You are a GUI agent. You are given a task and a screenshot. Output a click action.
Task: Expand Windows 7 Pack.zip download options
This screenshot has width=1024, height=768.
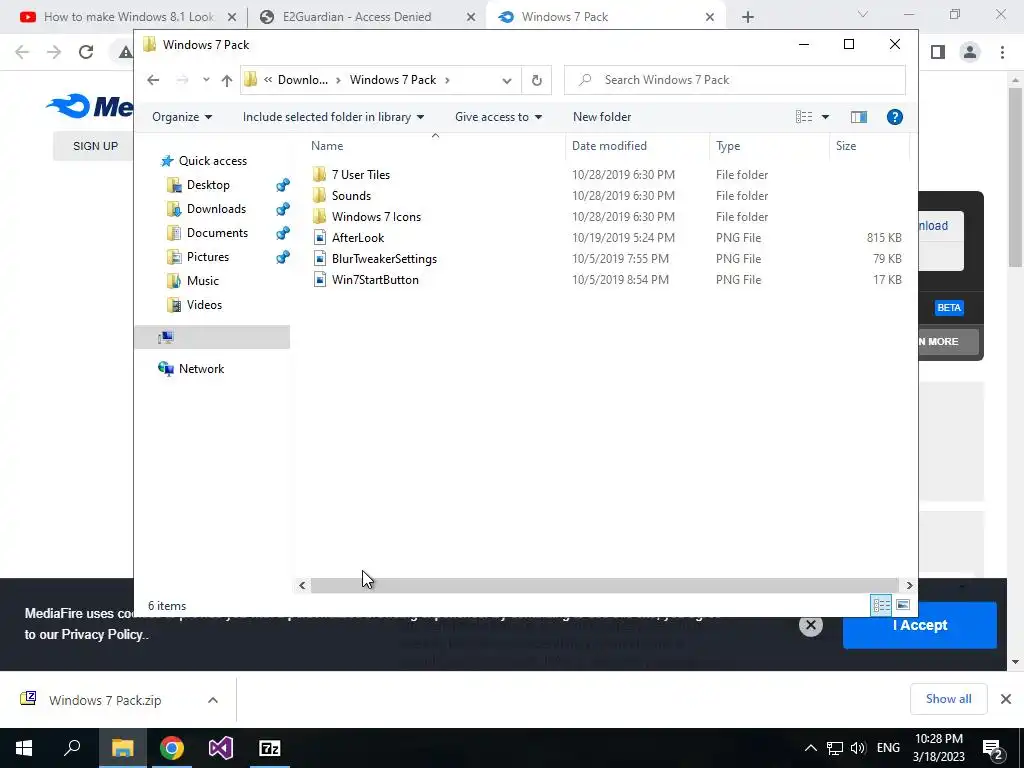tap(212, 700)
